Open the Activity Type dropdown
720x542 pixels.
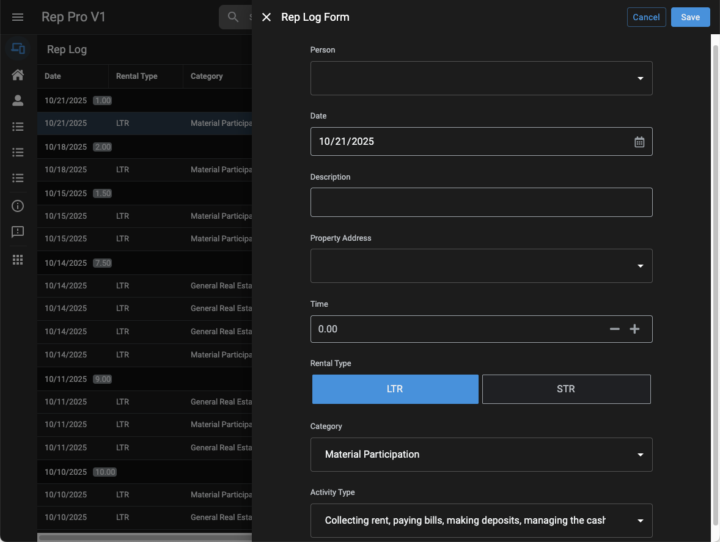481,520
